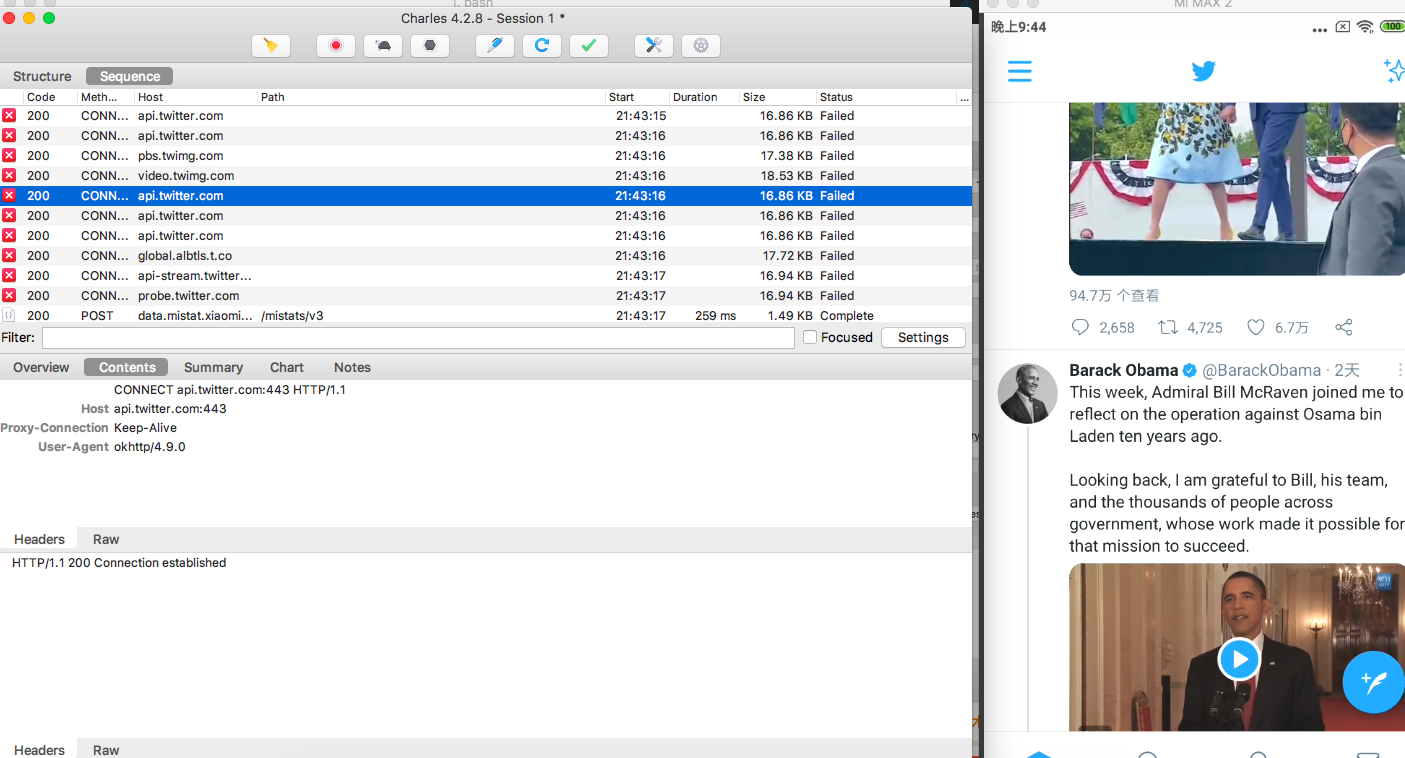This screenshot has height=758, width=1405.
Task: Select the probe.twitter.com row
Action: click(x=486, y=295)
